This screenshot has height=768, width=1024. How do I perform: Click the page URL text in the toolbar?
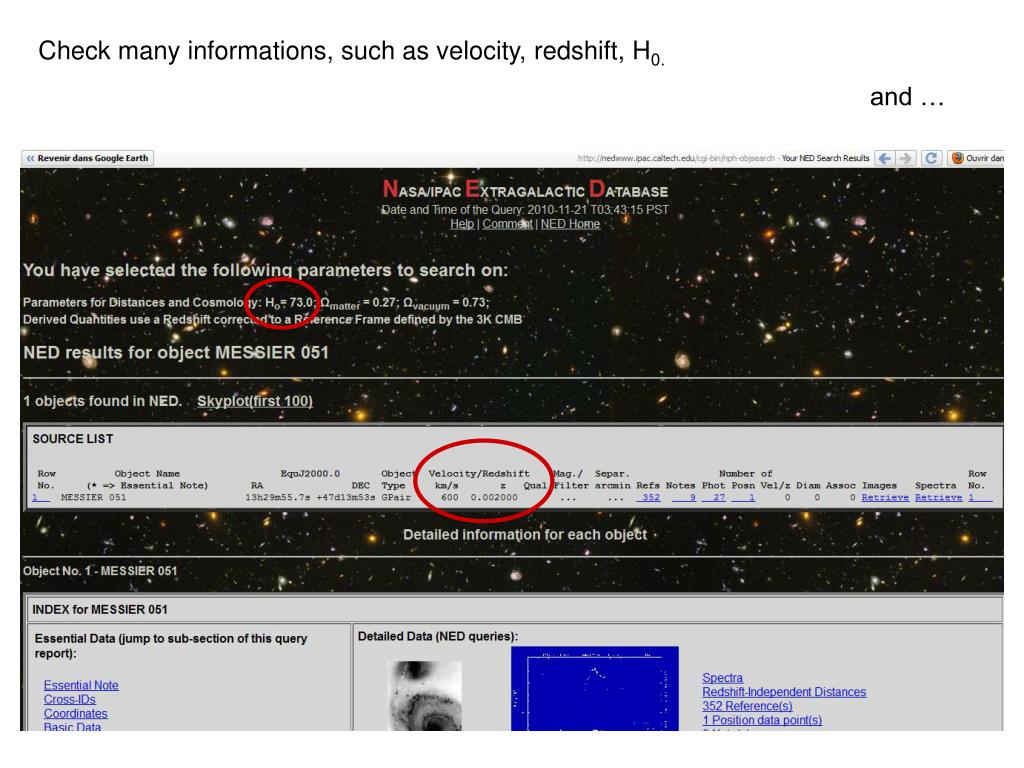click(676, 158)
